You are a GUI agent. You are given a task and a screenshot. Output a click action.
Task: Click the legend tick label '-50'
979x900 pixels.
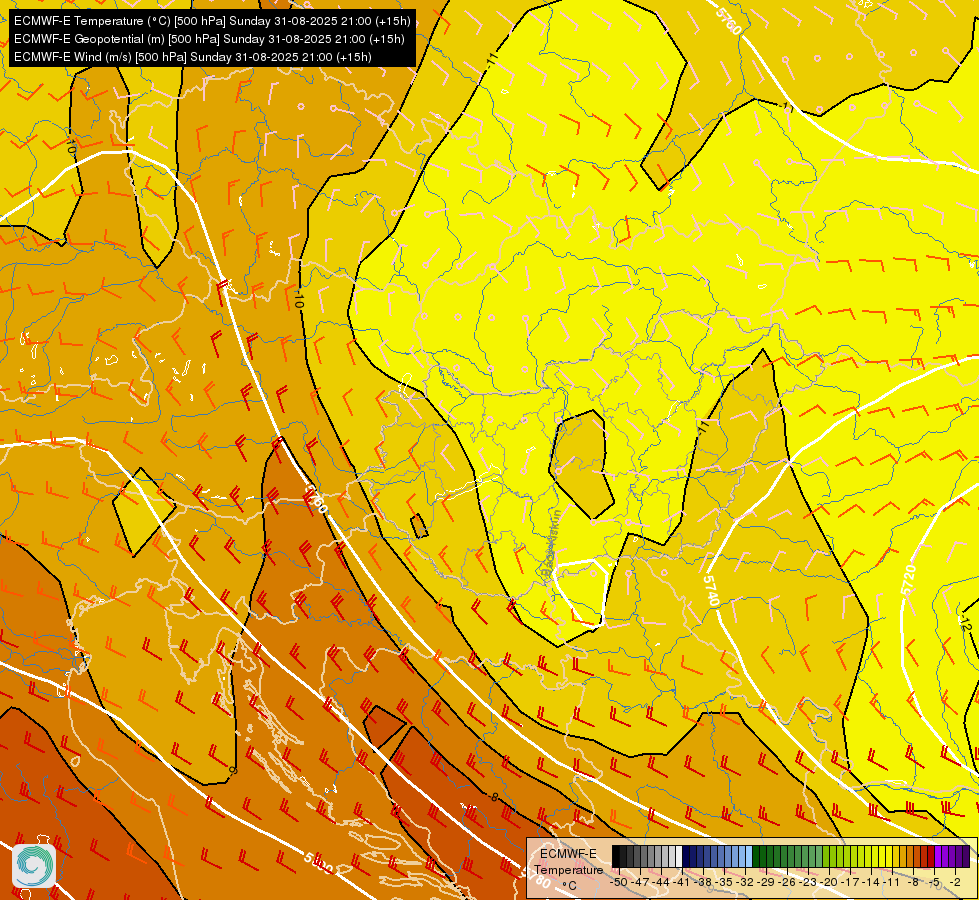[619, 882]
